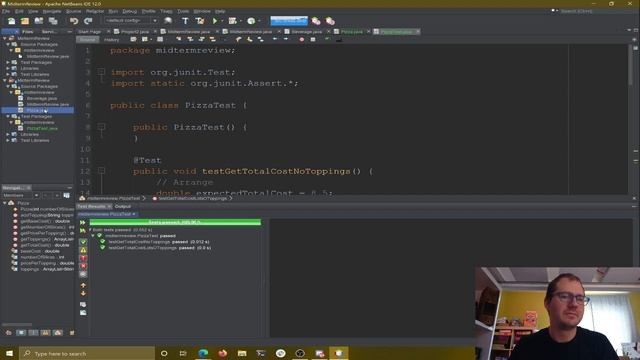This screenshot has height=360, width=640.
Task: Toggle show passed tests filter
Action: click(83, 242)
